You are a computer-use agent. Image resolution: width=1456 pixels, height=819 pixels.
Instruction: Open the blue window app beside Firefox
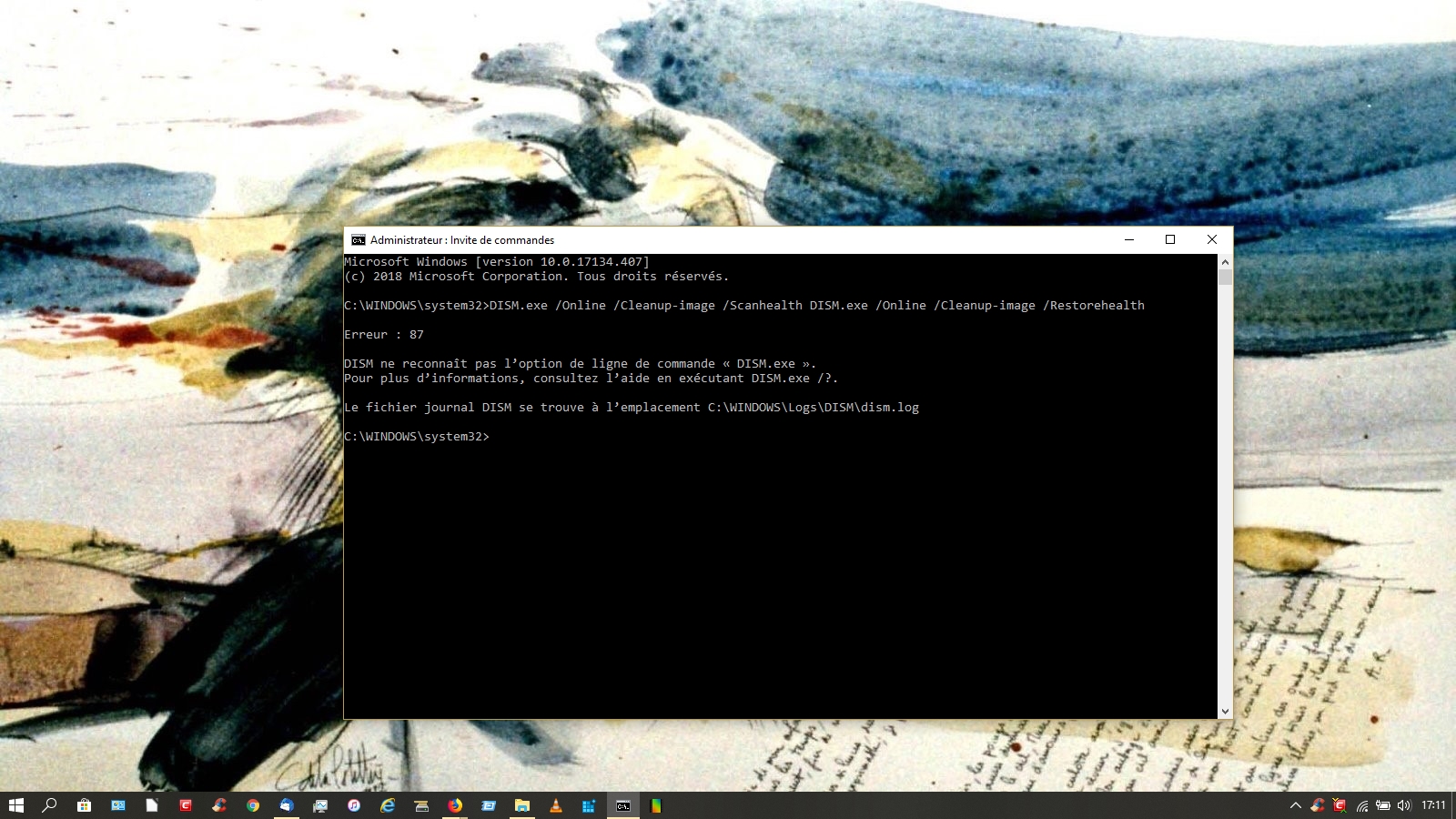tap(489, 805)
